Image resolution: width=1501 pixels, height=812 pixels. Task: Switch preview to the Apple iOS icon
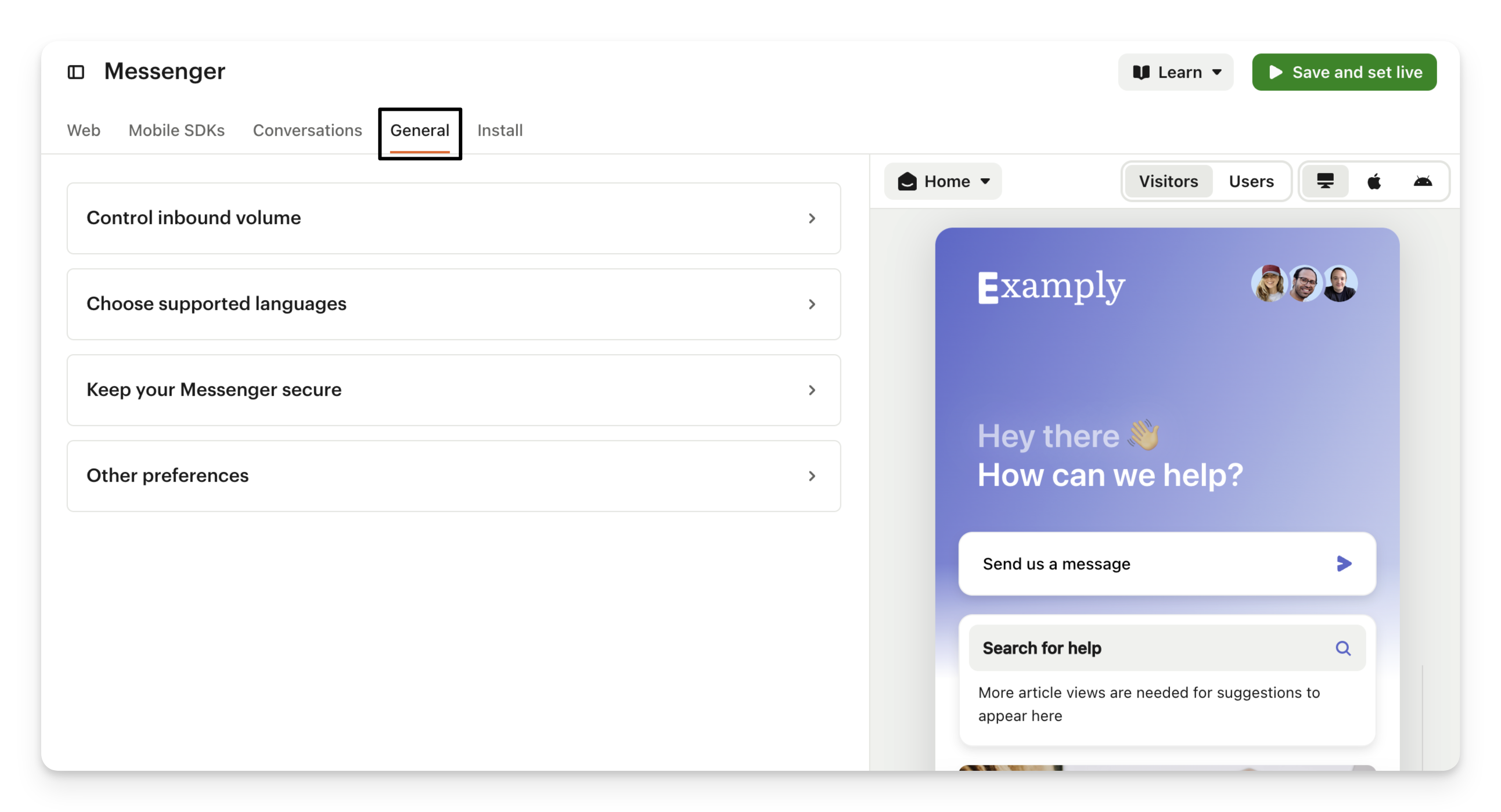(x=1374, y=181)
